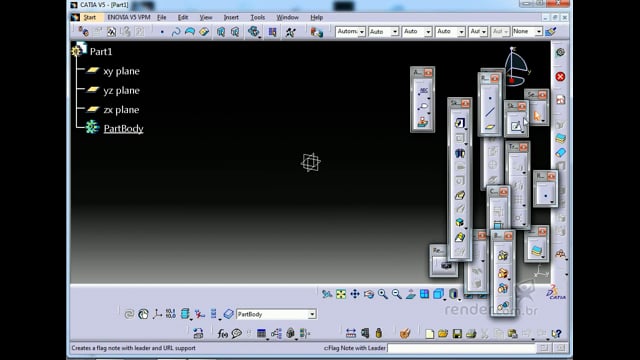Open the Start menu
The height and width of the screenshot is (360, 640).
89,17
